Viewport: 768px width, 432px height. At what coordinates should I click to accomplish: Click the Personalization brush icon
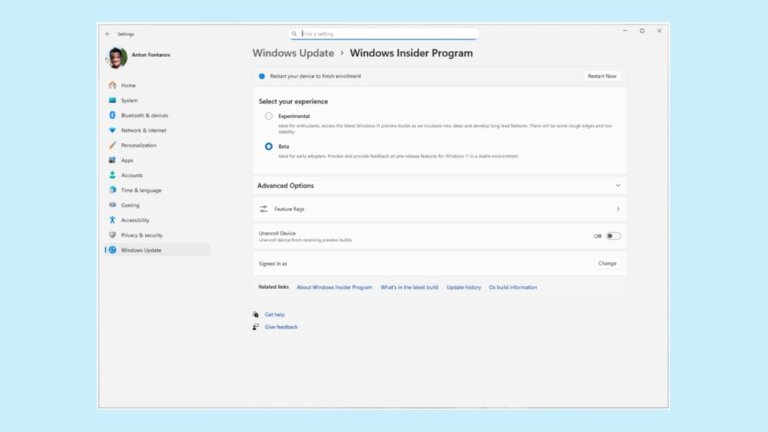click(112, 145)
